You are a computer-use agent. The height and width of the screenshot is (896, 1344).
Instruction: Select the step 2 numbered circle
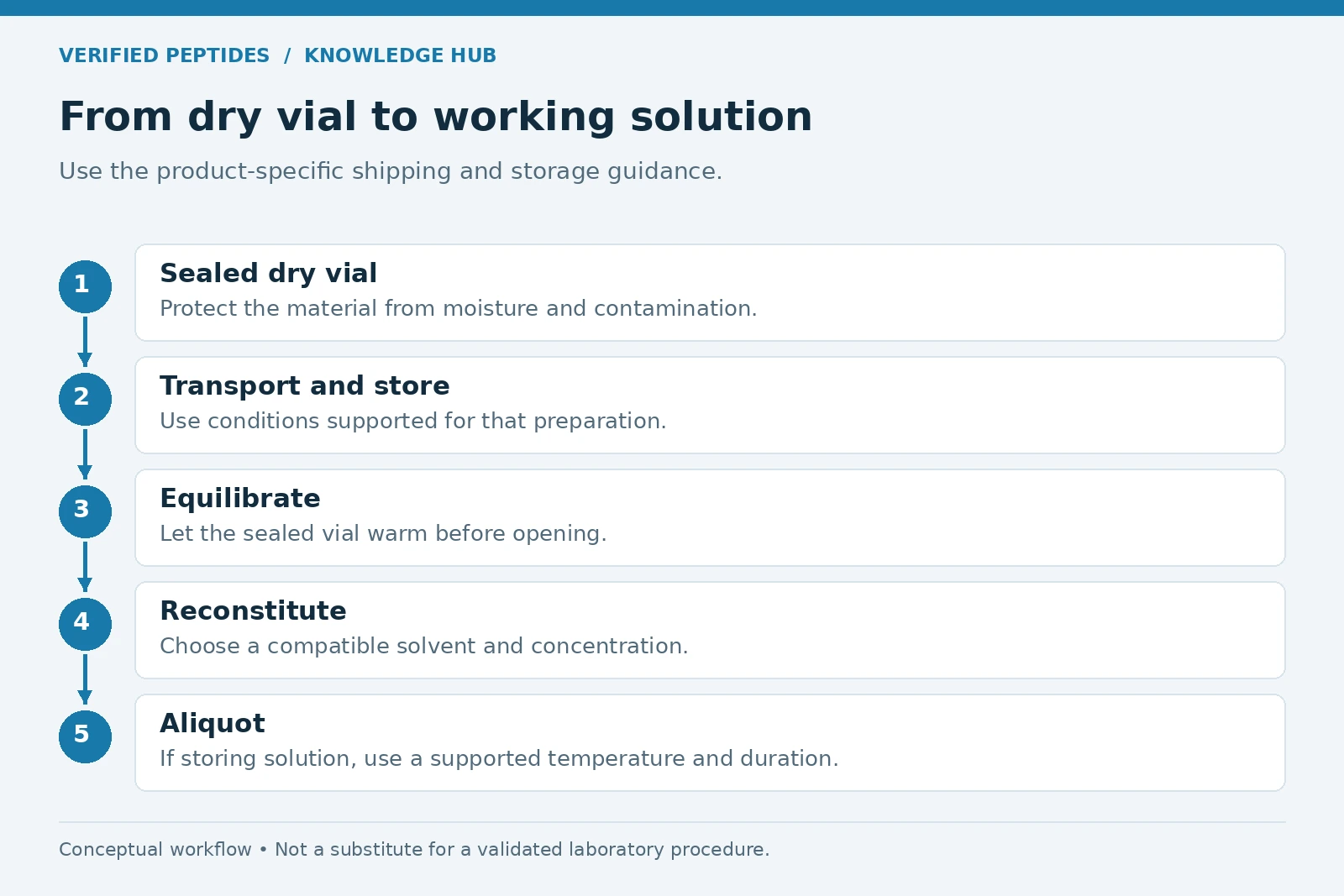[85, 399]
